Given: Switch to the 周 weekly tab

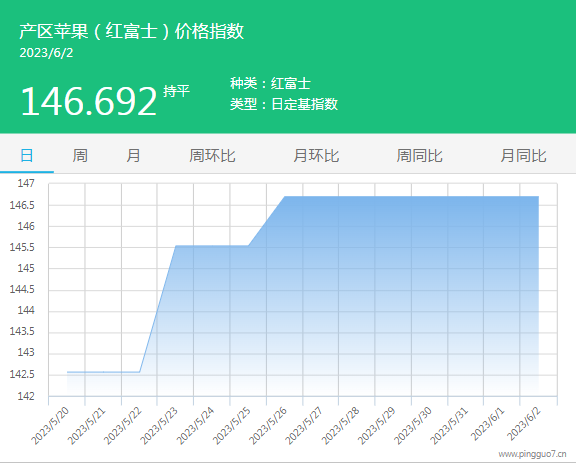Looking at the screenshot, I should pyautogui.click(x=80, y=155).
